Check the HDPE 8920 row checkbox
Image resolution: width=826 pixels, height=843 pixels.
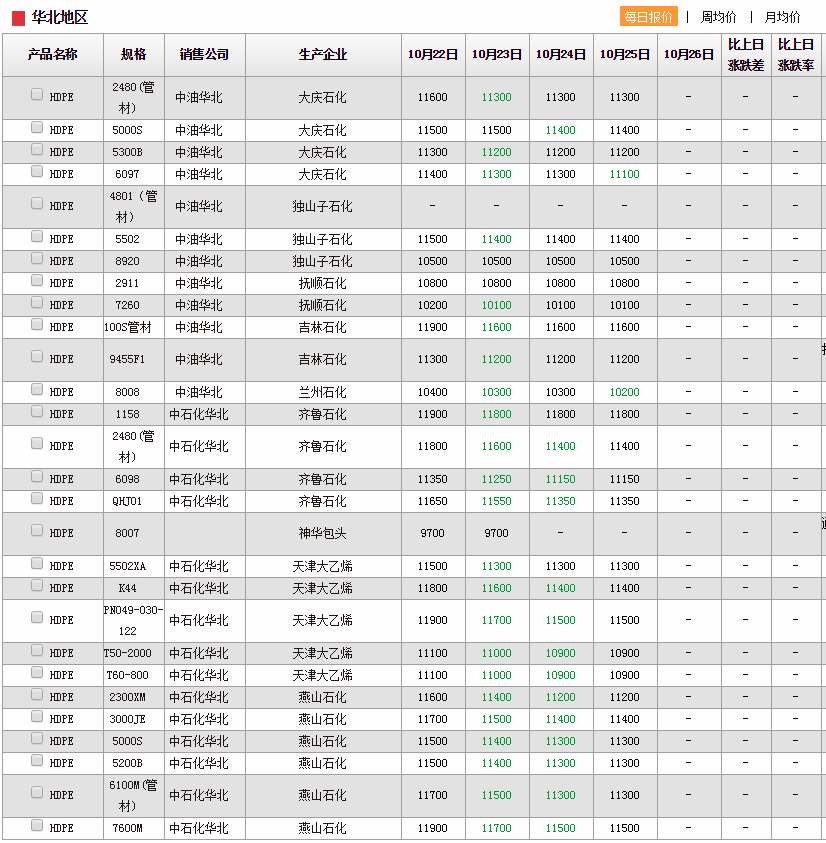[37, 259]
